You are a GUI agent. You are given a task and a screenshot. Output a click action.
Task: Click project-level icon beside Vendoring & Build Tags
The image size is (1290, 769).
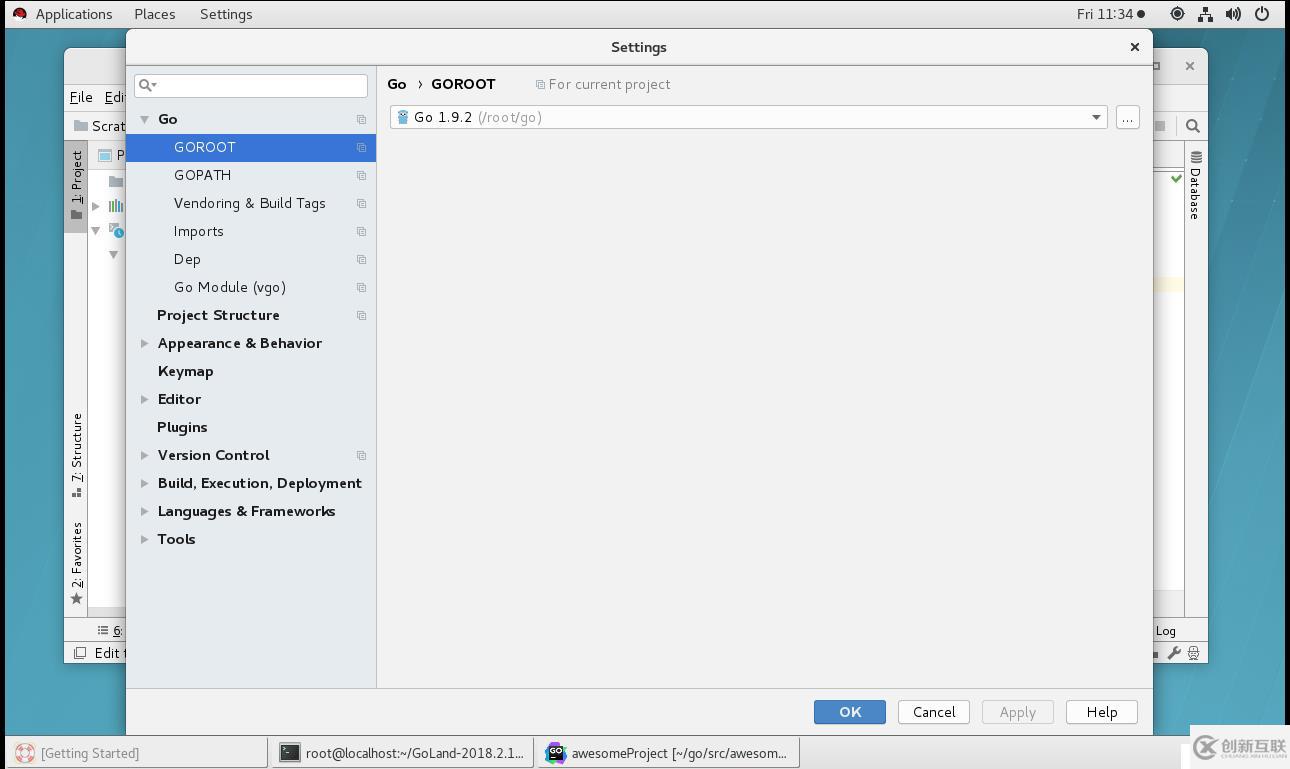[x=361, y=203]
